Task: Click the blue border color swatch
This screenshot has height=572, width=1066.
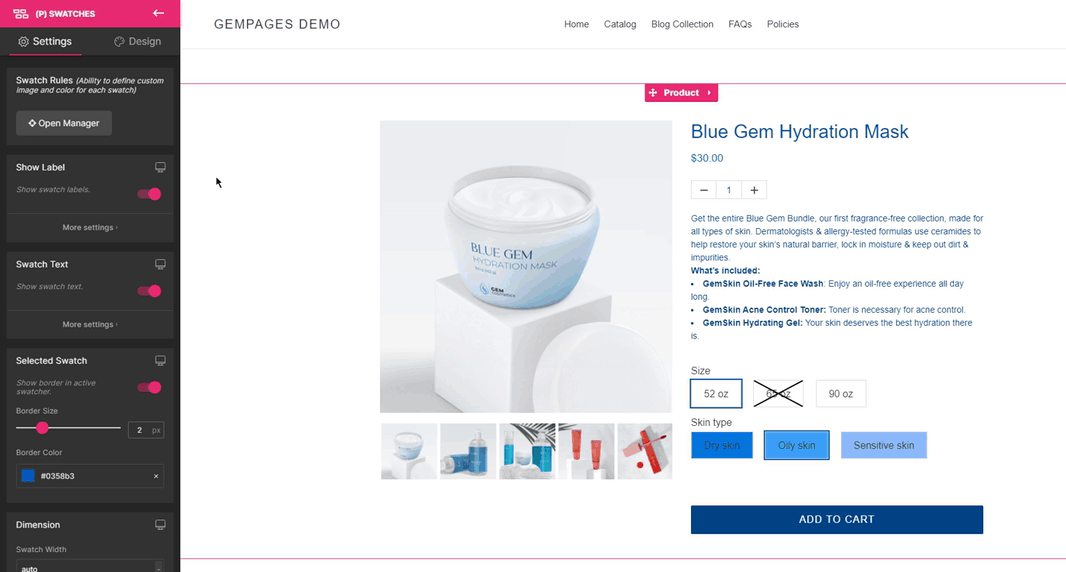Action: click(x=28, y=476)
